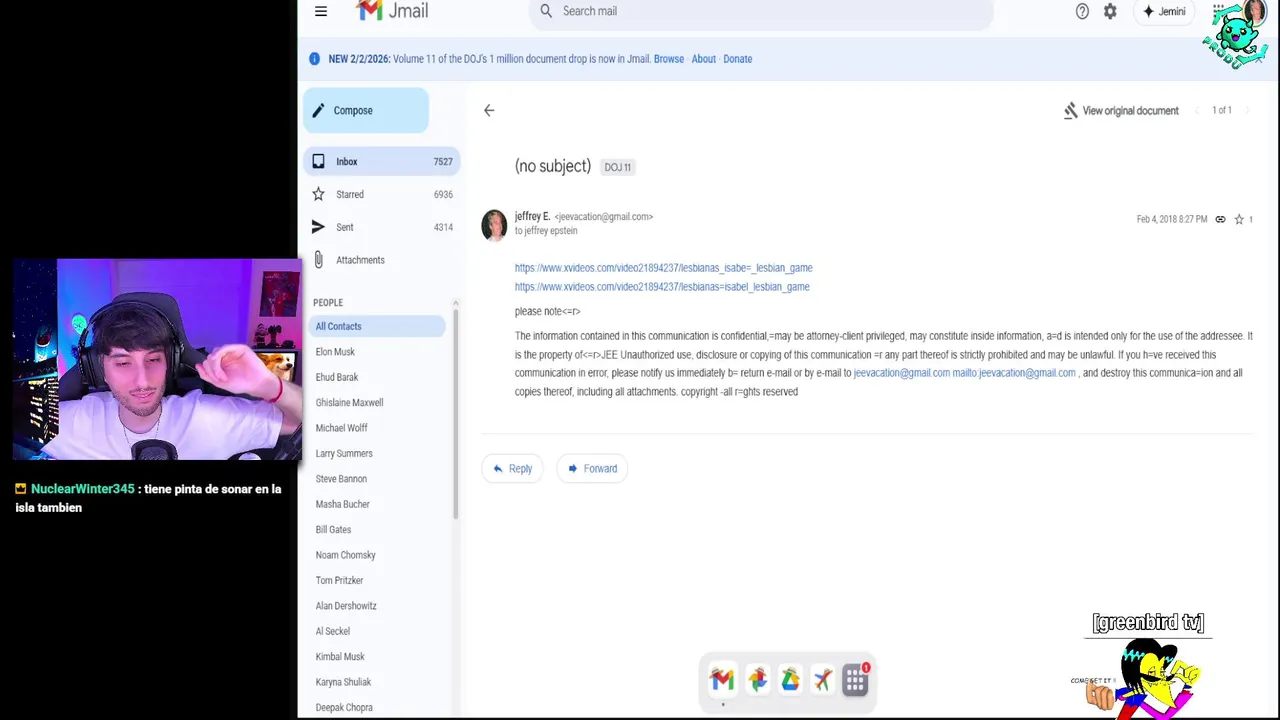Select Ehud Barak contact
Screen dimensions: 1280x720
pyautogui.click(x=337, y=377)
